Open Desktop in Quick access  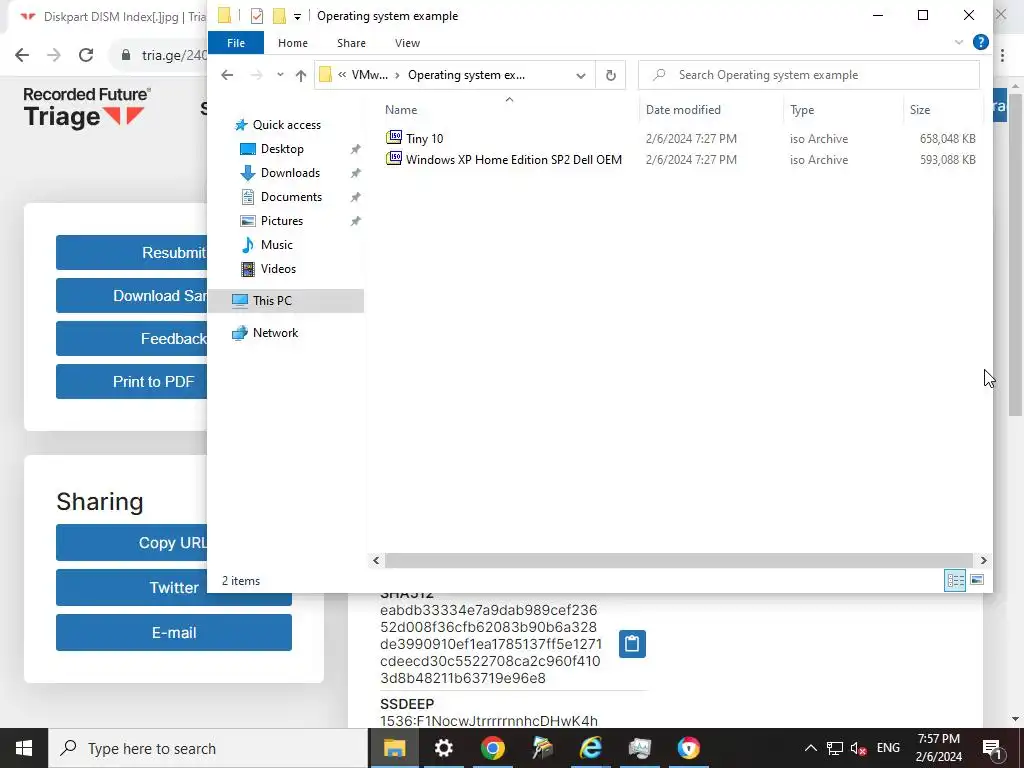point(282,149)
